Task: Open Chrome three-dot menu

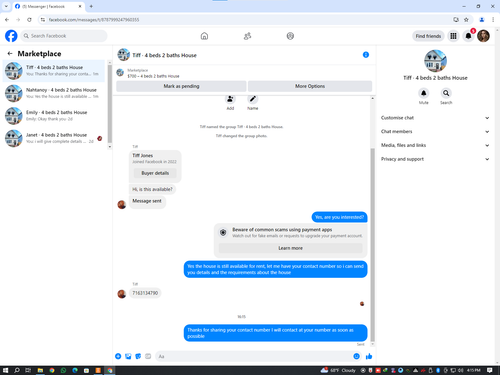Action: (x=493, y=20)
